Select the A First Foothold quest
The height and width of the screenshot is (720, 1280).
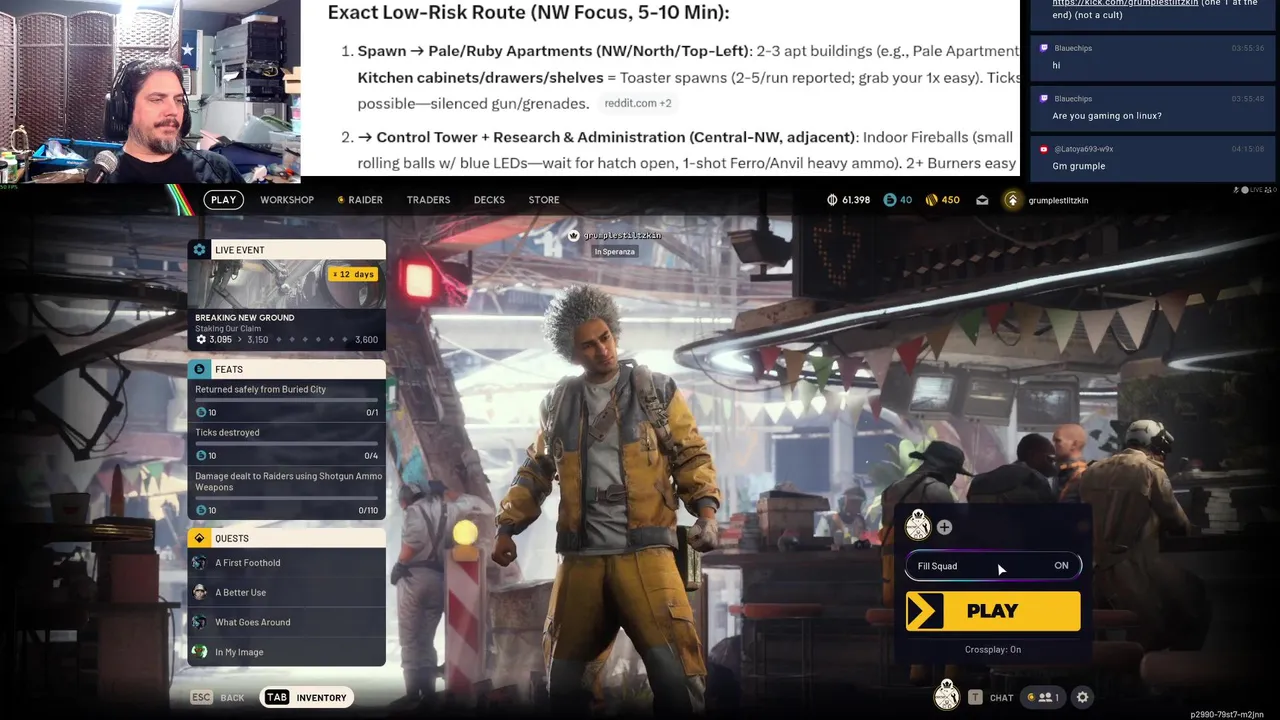pyautogui.click(x=286, y=563)
